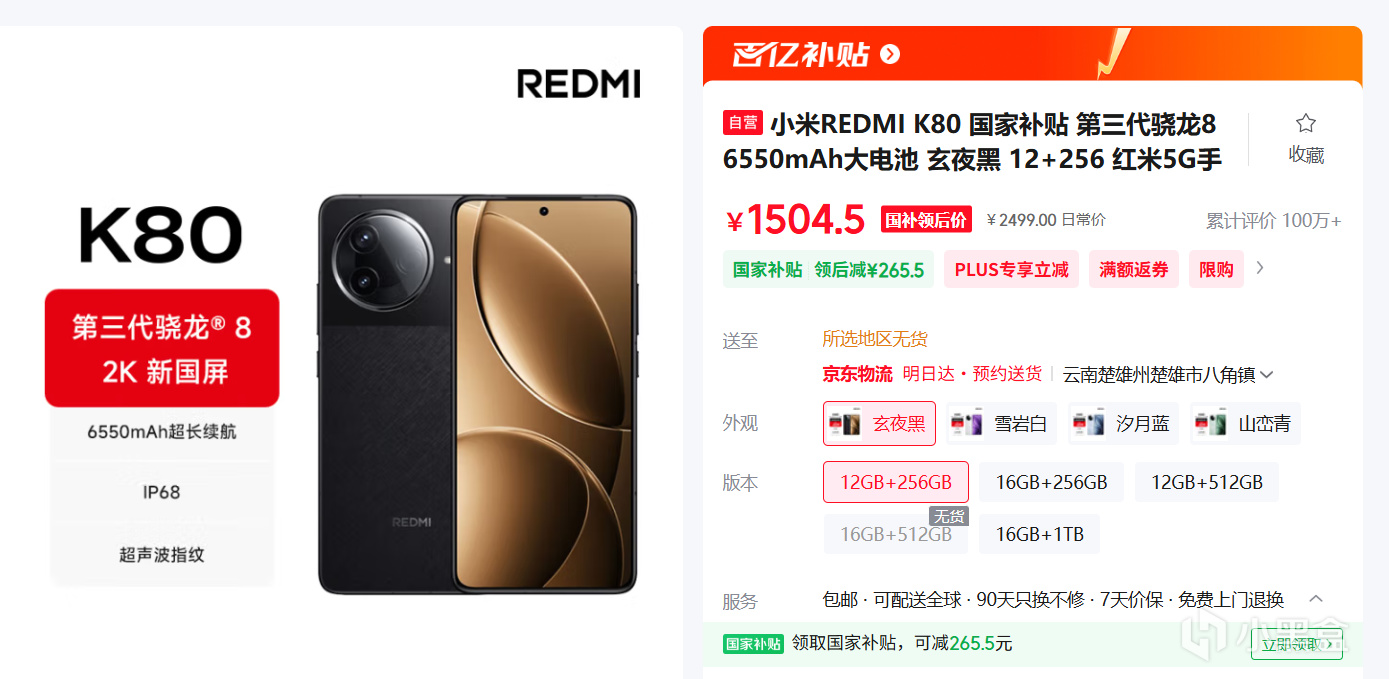
Task: Open the PLUS专享立减 promotion tag
Action: coord(1011,270)
